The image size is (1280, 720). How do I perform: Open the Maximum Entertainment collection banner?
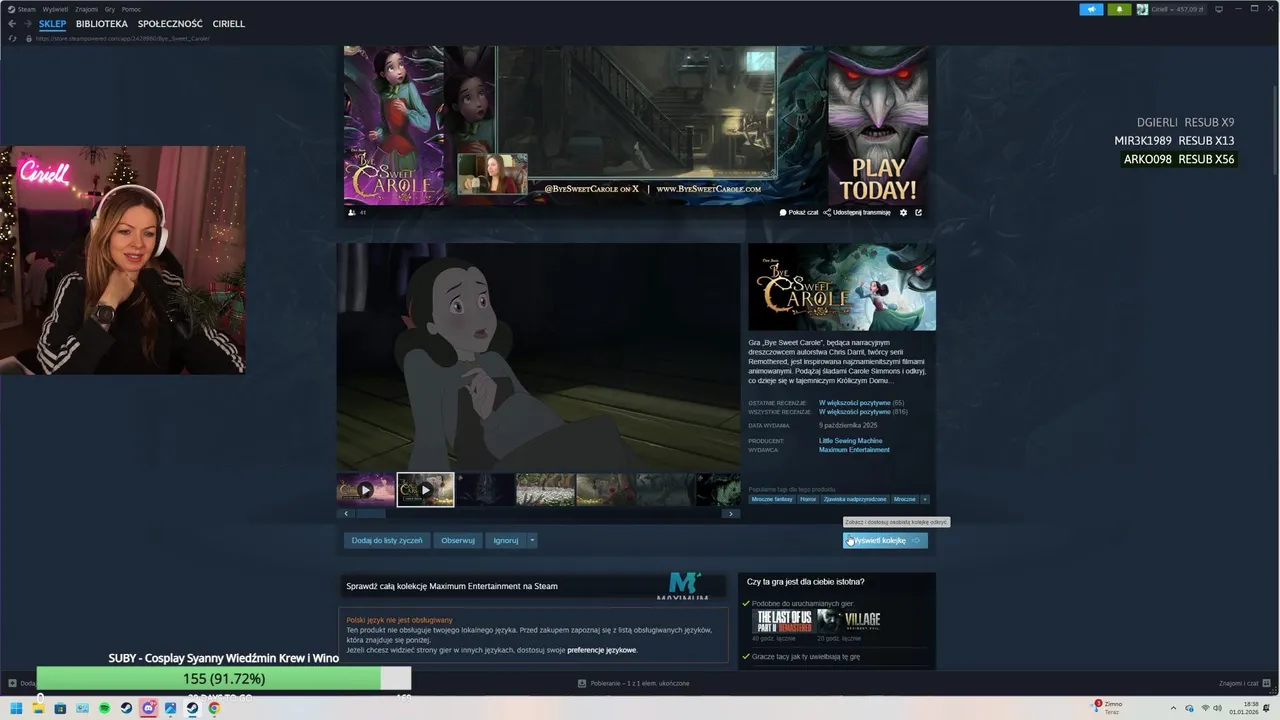tap(534, 586)
